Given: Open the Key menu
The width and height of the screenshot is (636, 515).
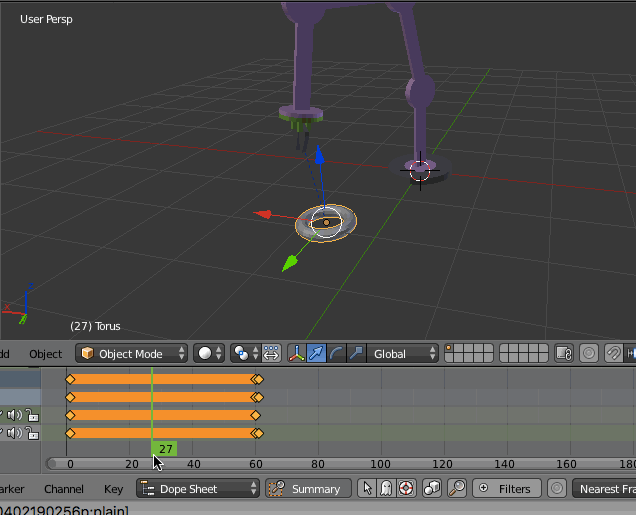Looking at the screenshot, I should 113,489.
